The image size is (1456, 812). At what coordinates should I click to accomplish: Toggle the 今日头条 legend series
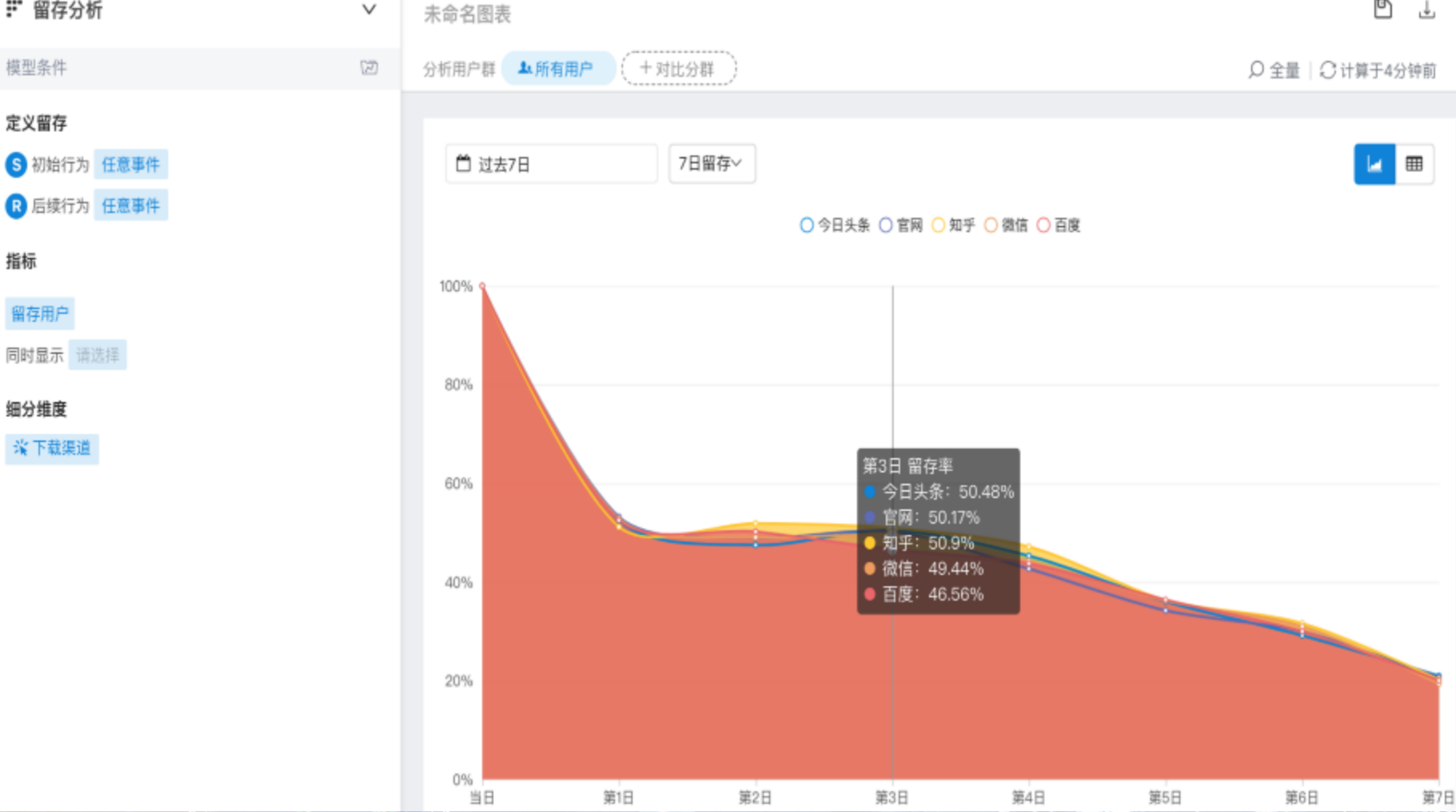pos(835,225)
